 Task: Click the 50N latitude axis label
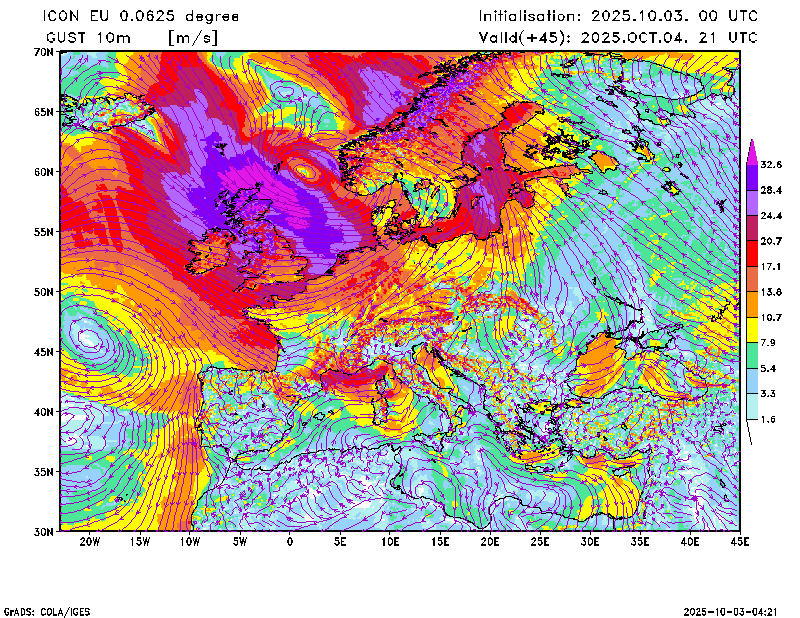click(x=42, y=292)
